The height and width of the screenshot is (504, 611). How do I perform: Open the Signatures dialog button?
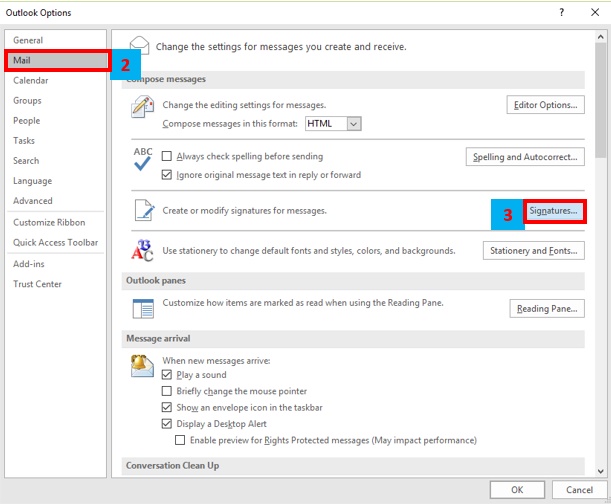pyautogui.click(x=554, y=212)
